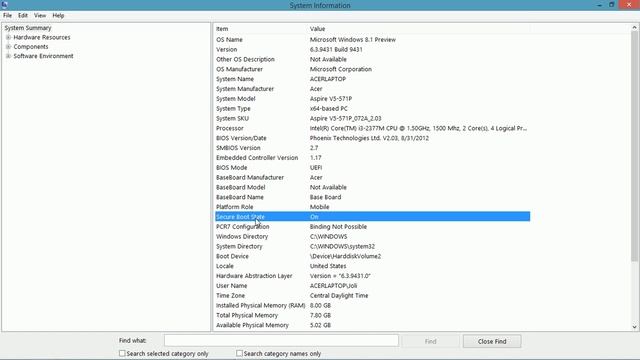Click the Central Daylight Time value
Image resolution: width=640 pixels, height=360 pixels.
[x=339, y=295]
